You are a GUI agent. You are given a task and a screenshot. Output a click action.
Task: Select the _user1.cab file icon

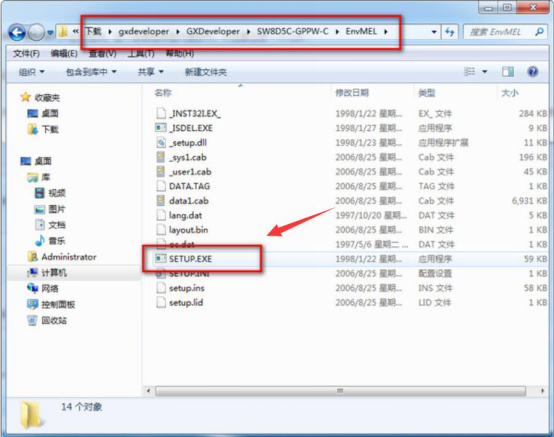(x=161, y=172)
